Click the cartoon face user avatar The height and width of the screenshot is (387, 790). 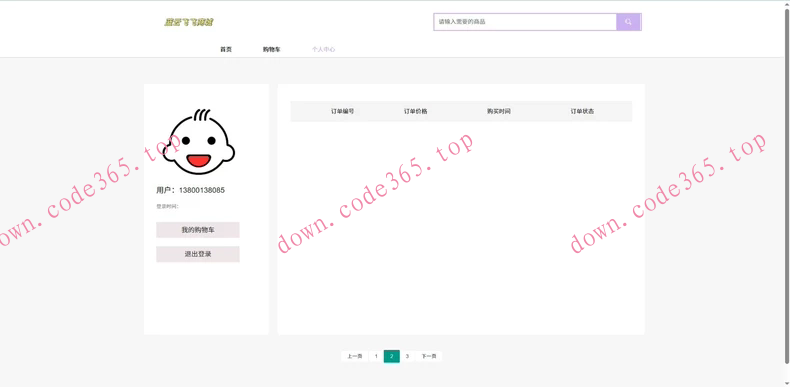click(199, 142)
